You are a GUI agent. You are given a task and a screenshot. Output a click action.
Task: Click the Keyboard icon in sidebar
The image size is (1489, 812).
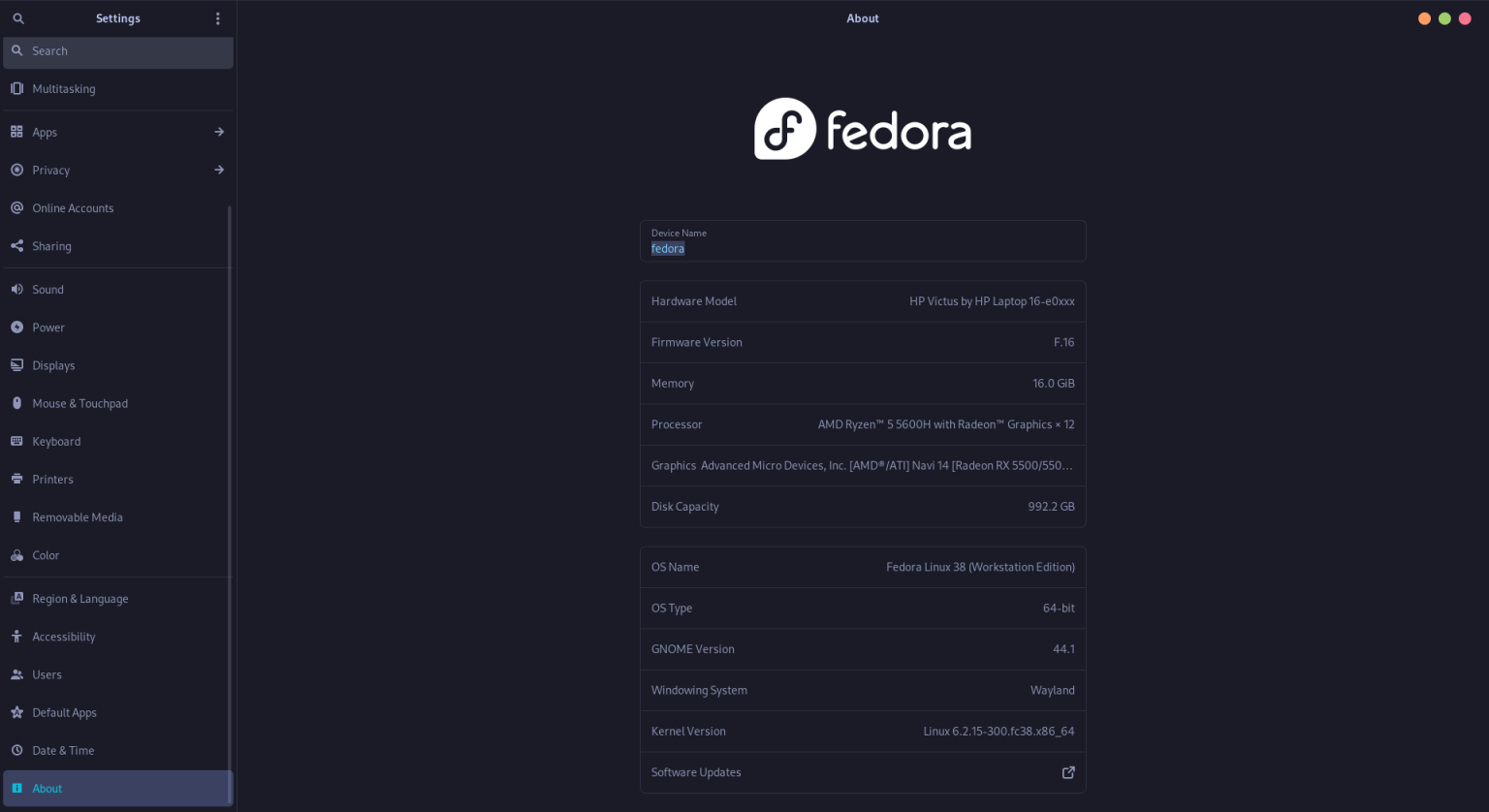pos(16,441)
